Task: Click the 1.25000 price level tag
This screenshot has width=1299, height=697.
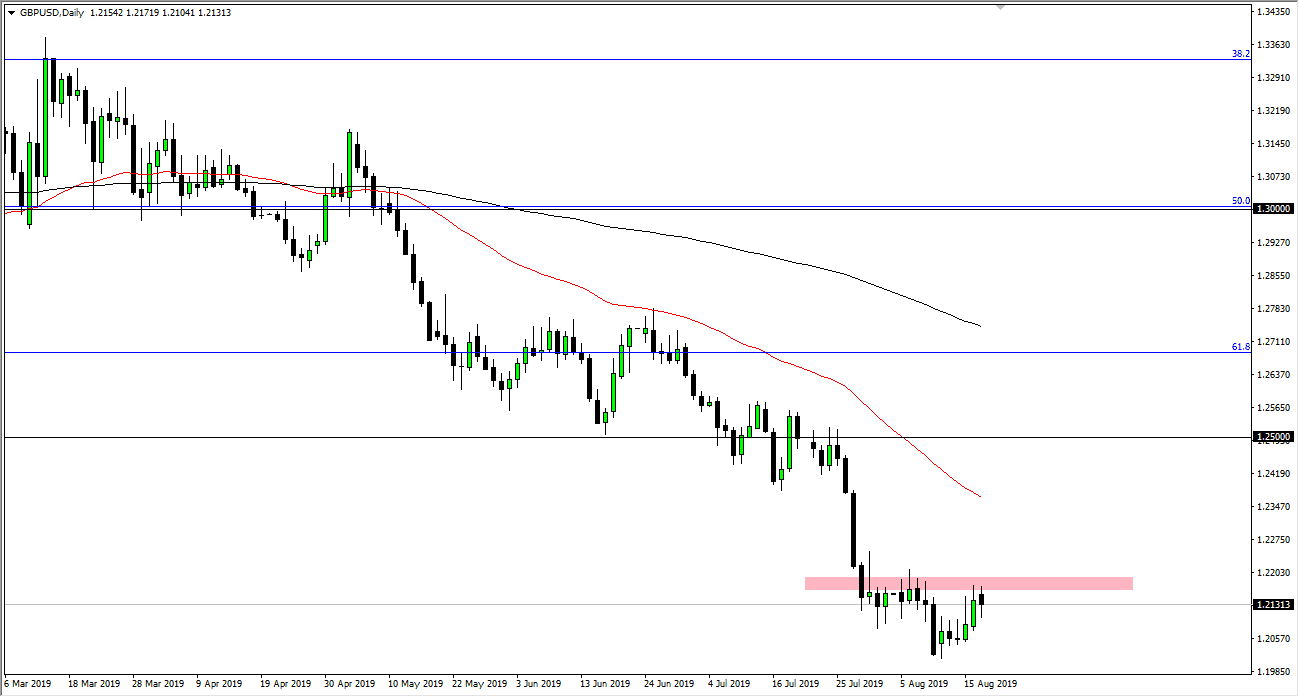Action: point(1276,437)
